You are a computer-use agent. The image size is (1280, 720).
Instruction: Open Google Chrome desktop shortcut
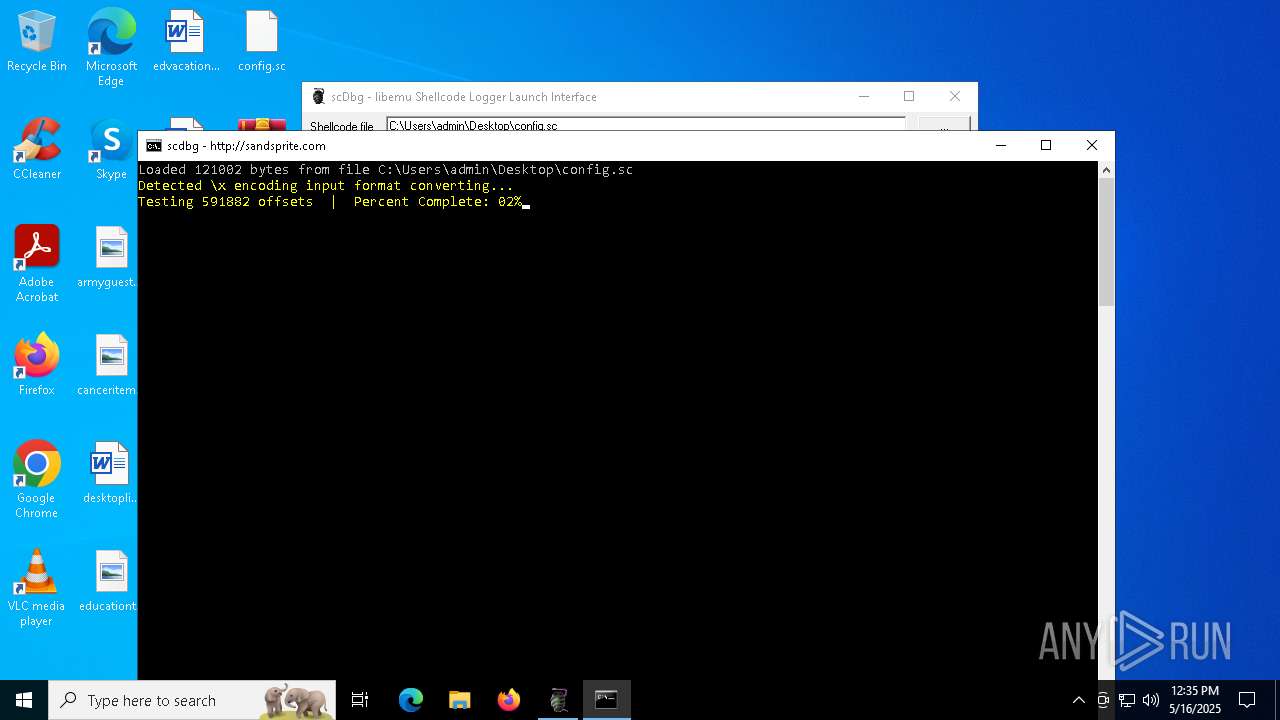tap(37, 480)
